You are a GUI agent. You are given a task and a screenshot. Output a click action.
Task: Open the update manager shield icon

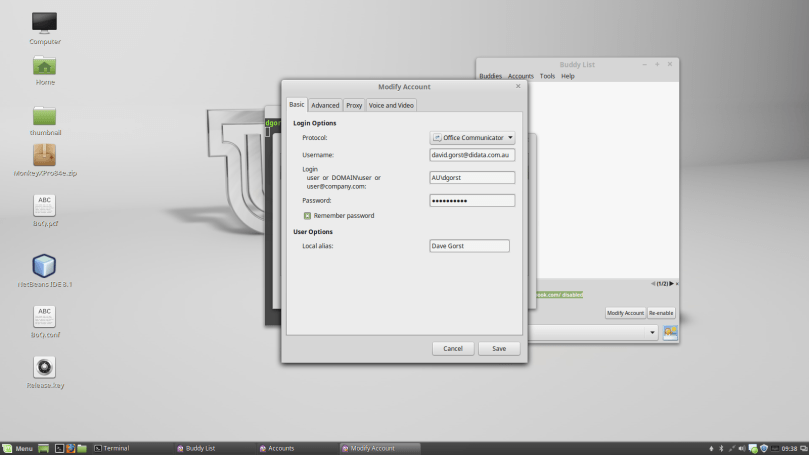764,448
